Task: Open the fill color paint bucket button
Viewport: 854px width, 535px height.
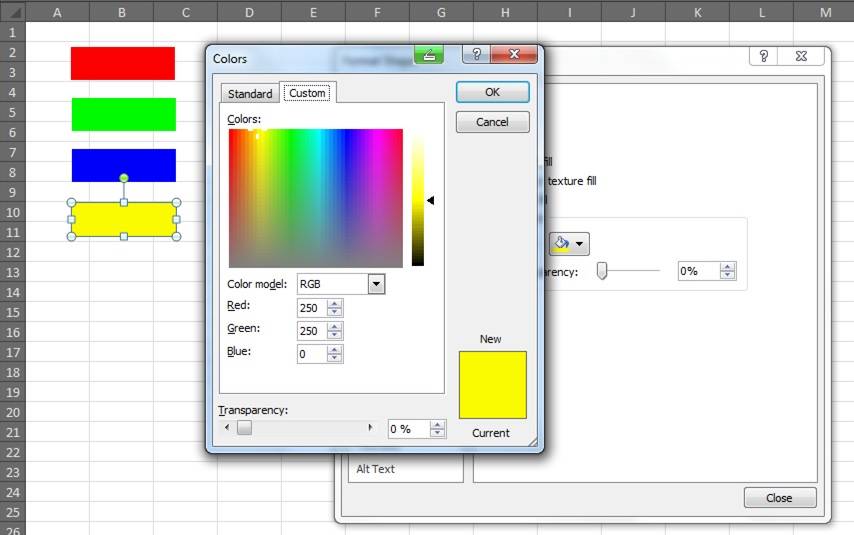Action: tap(561, 244)
